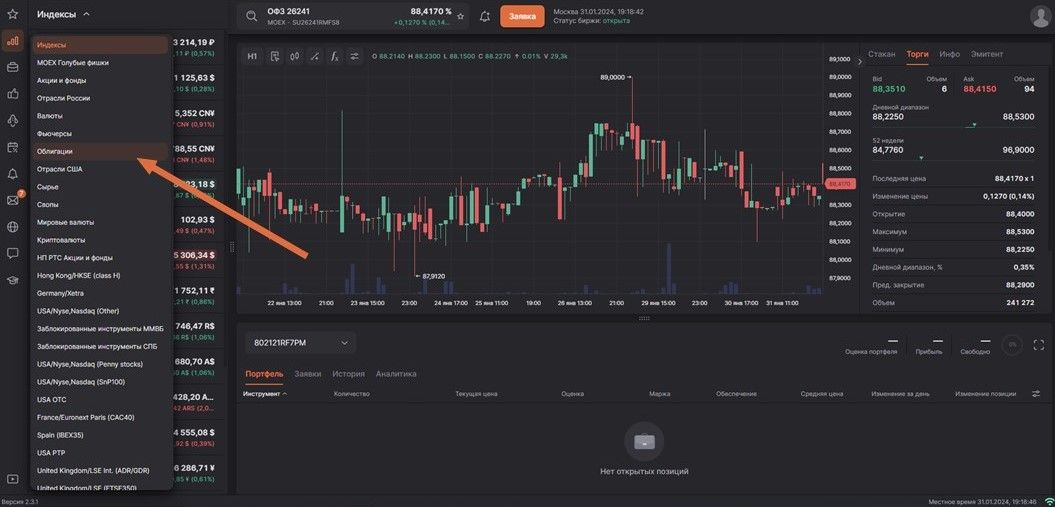
Task: Click the ОФЗ 26241 instrument search field
Action: click(353, 17)
